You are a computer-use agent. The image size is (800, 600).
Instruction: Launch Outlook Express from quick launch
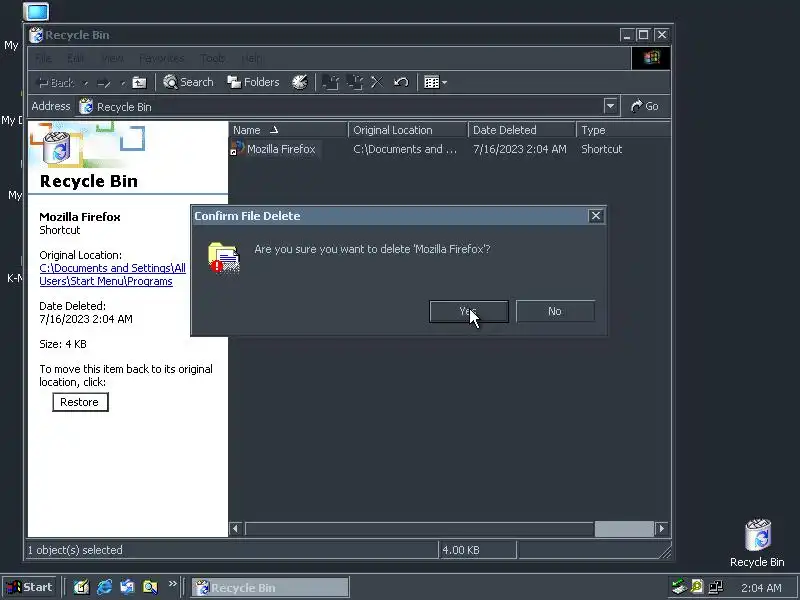point(127,587)
